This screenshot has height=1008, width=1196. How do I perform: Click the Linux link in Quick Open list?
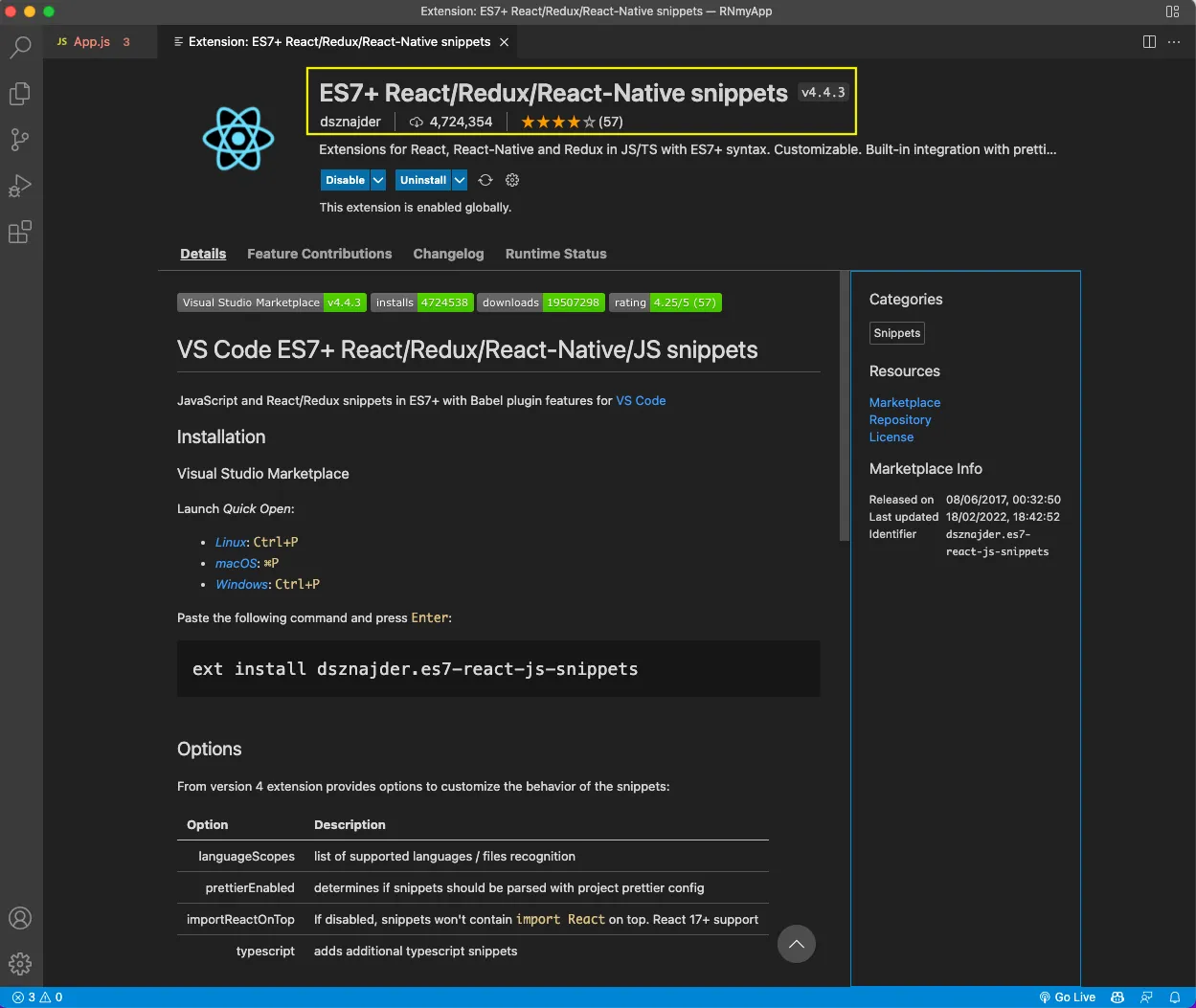(231, 542)
